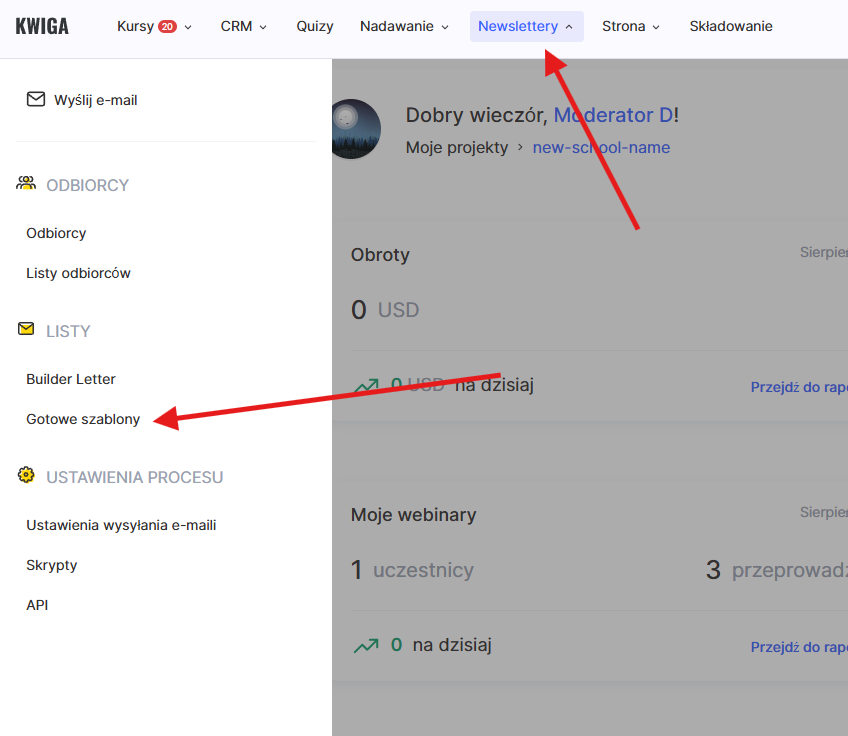
Task: Click the KWIGA logo
Action: 42,27
